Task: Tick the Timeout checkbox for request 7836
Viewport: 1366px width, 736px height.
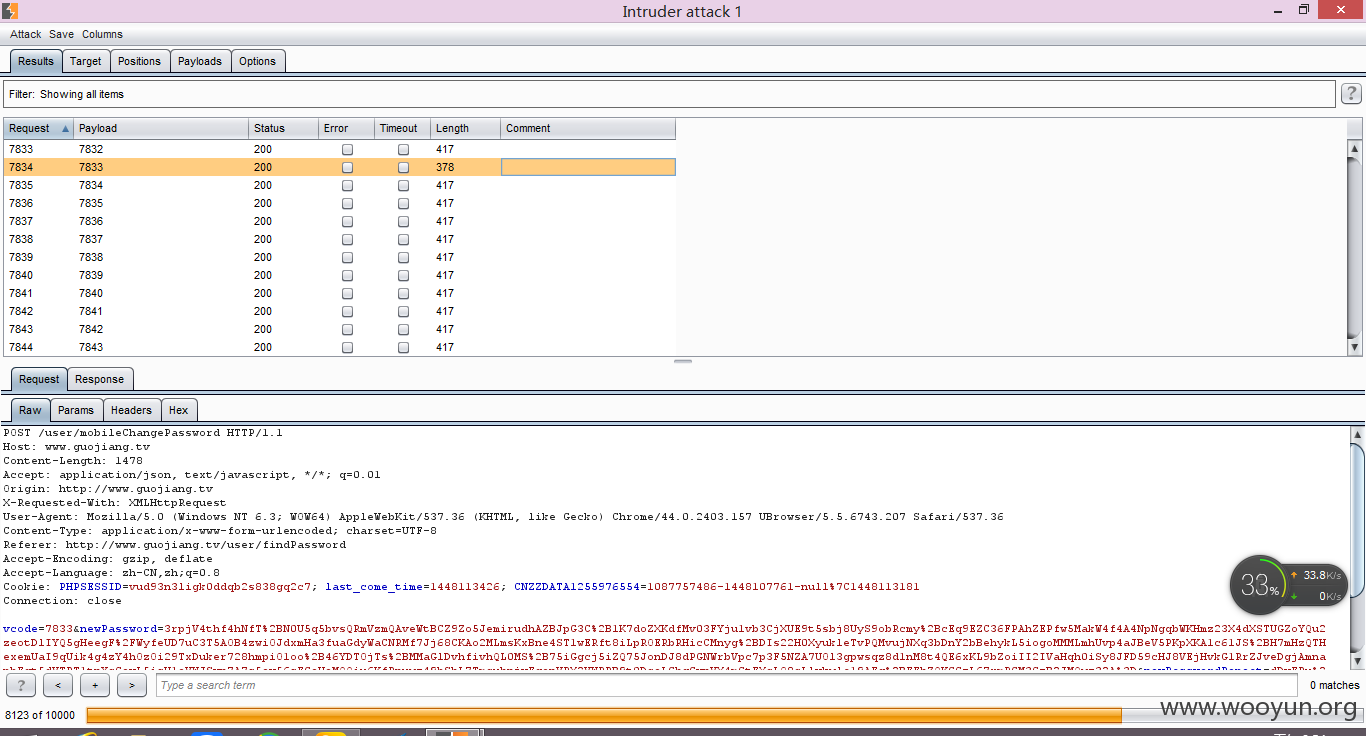Action: click(x=403, y=203)
